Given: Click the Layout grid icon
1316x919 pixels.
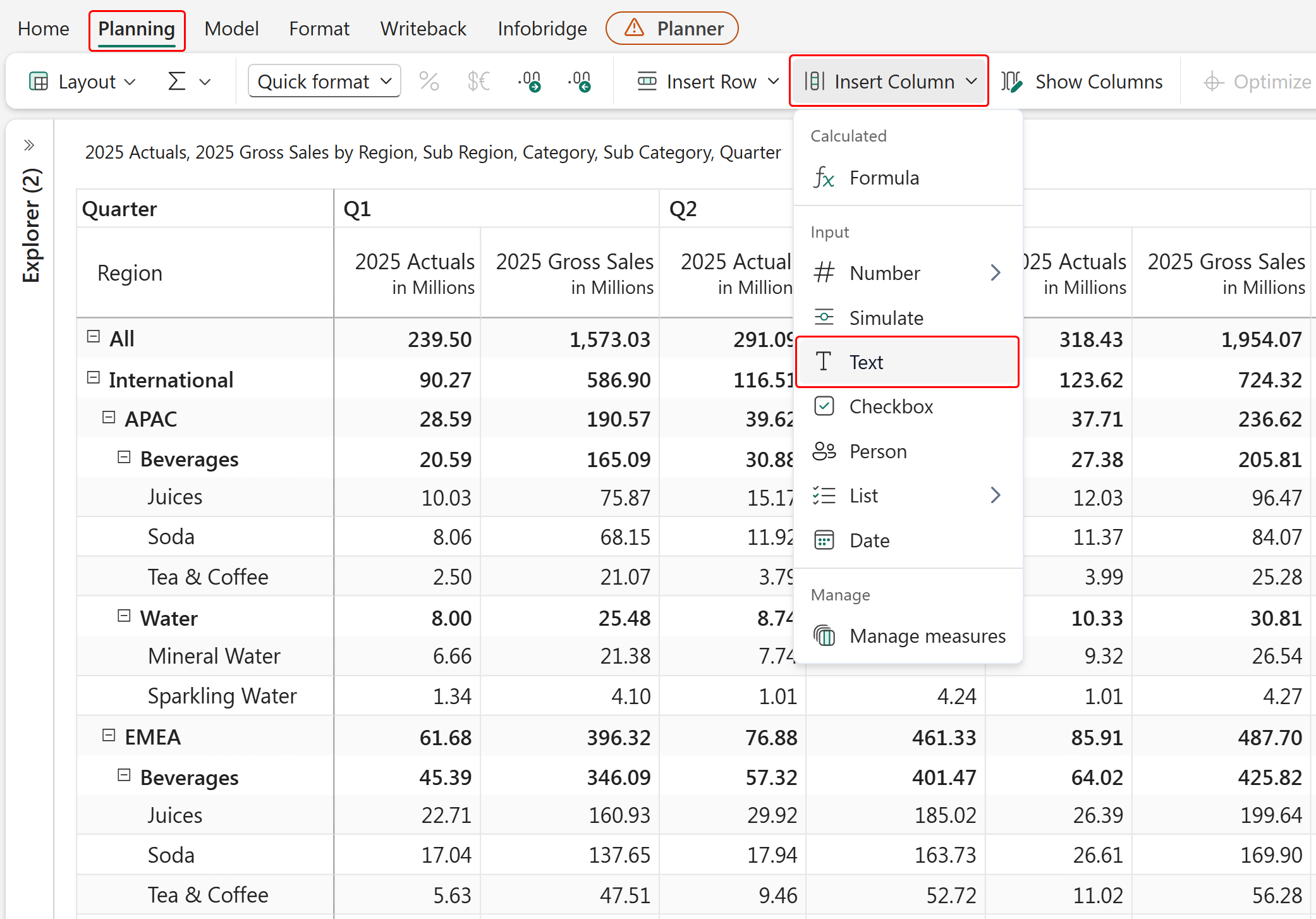Looking at the screenshot, I should click(x=39, y=82).
